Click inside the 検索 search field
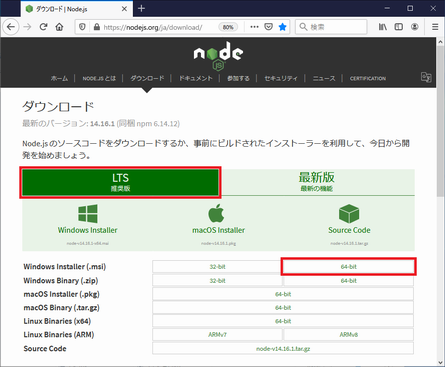The width and height of the screenshot is (445, 367). coord(331,27)
